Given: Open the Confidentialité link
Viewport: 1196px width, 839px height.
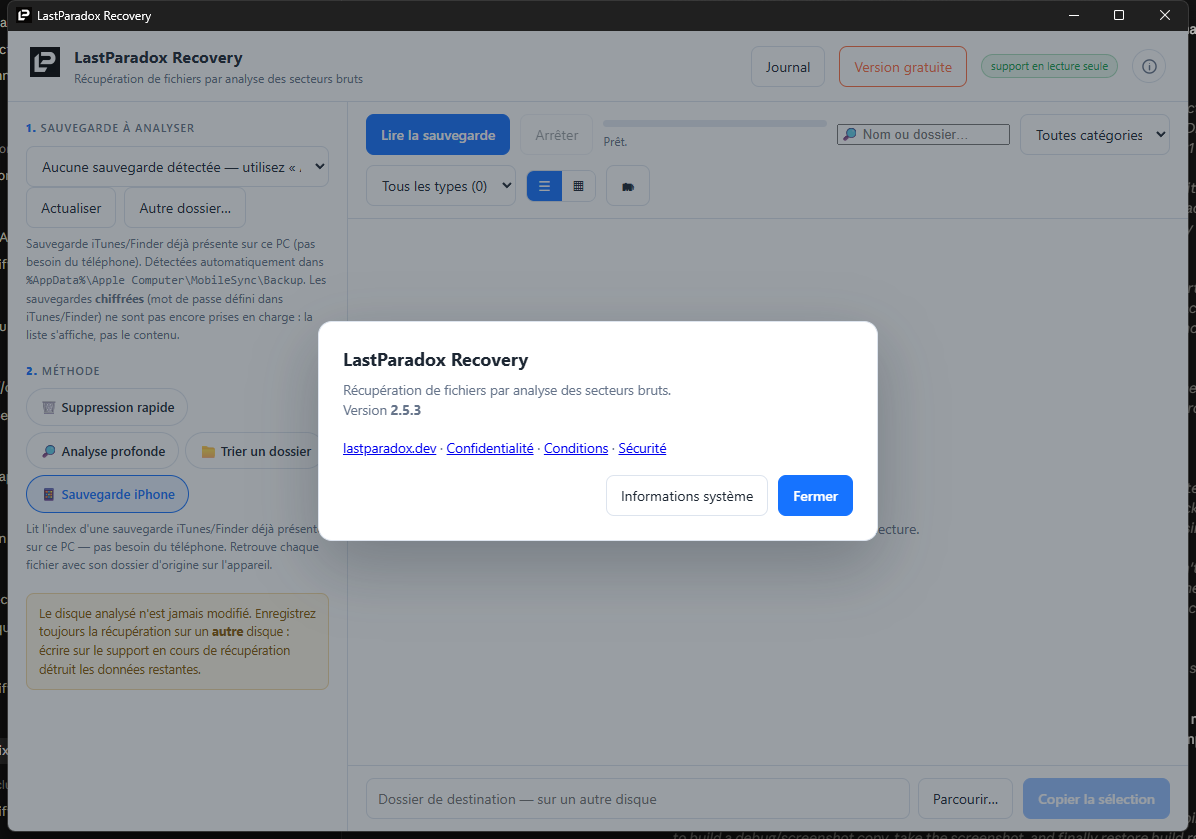Looking at the screenshot, I should click(x=490, y=448).
